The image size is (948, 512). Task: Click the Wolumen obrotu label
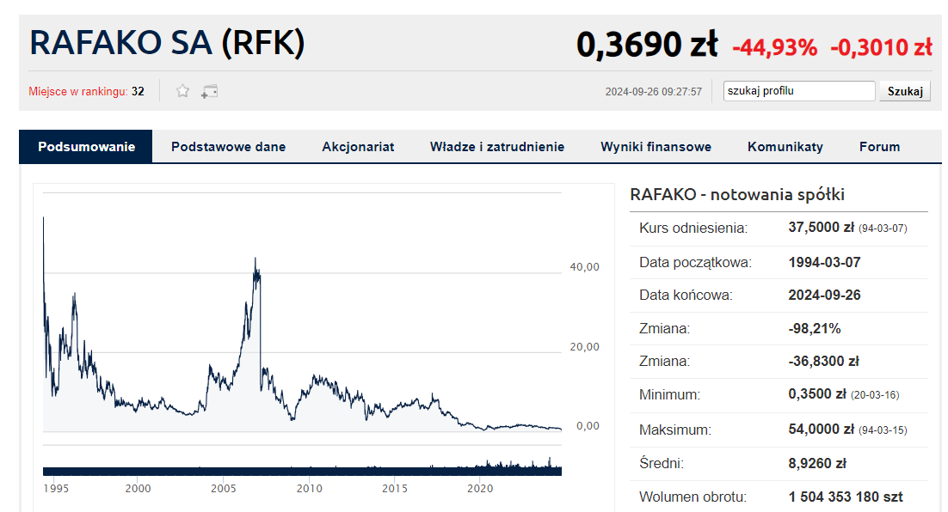point(693,497)
